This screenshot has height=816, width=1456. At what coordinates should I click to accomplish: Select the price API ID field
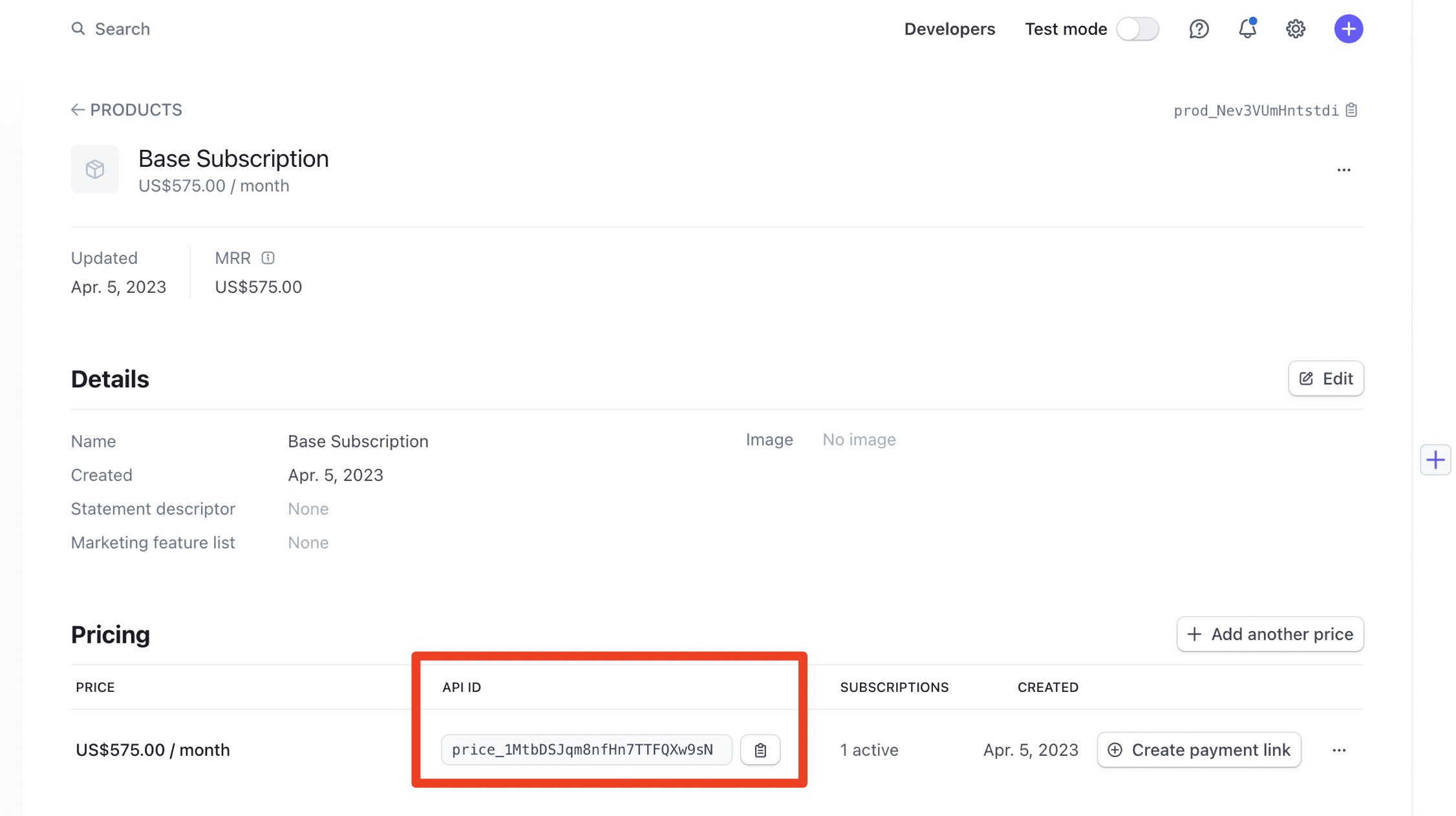[x=586, y=750]
